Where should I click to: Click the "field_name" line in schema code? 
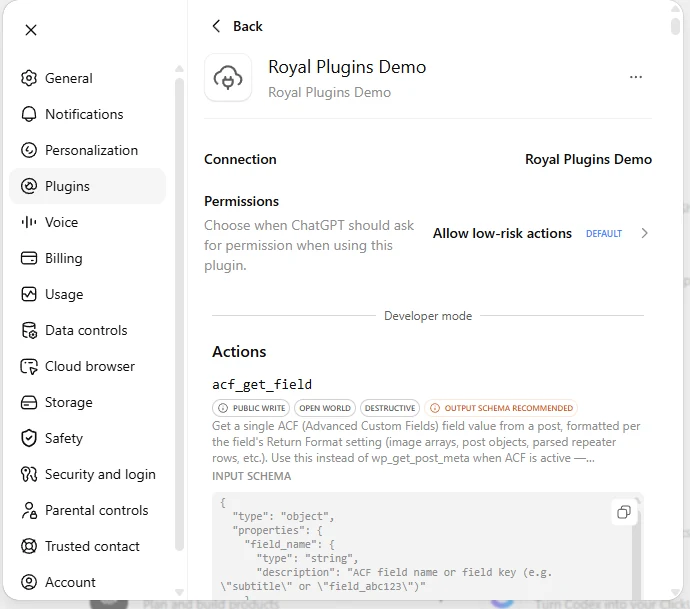(290, 544)
